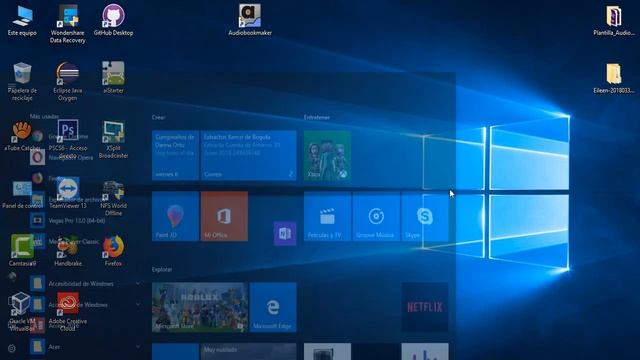Launch aTube Catcher desktop shortcut

22,136
